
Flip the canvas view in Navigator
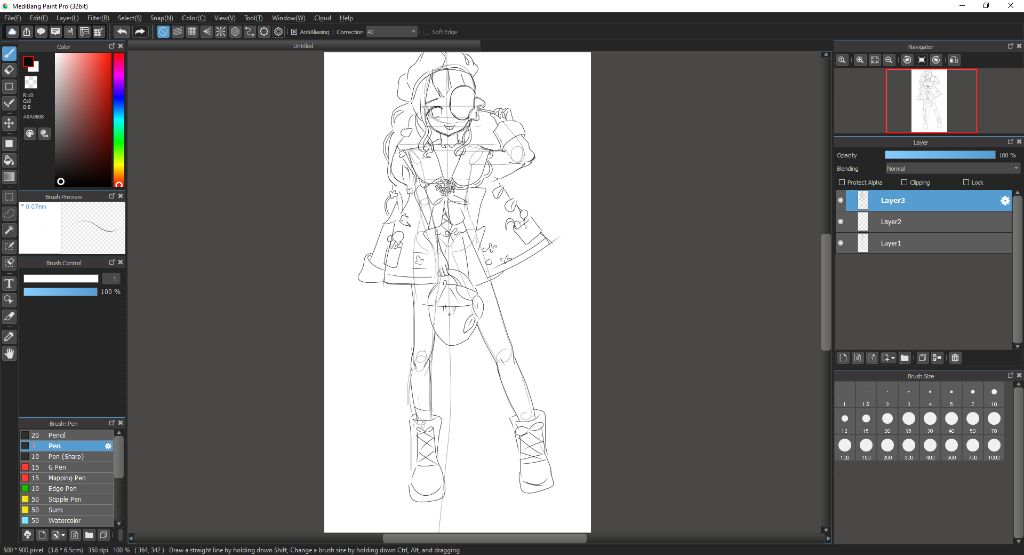954,59
